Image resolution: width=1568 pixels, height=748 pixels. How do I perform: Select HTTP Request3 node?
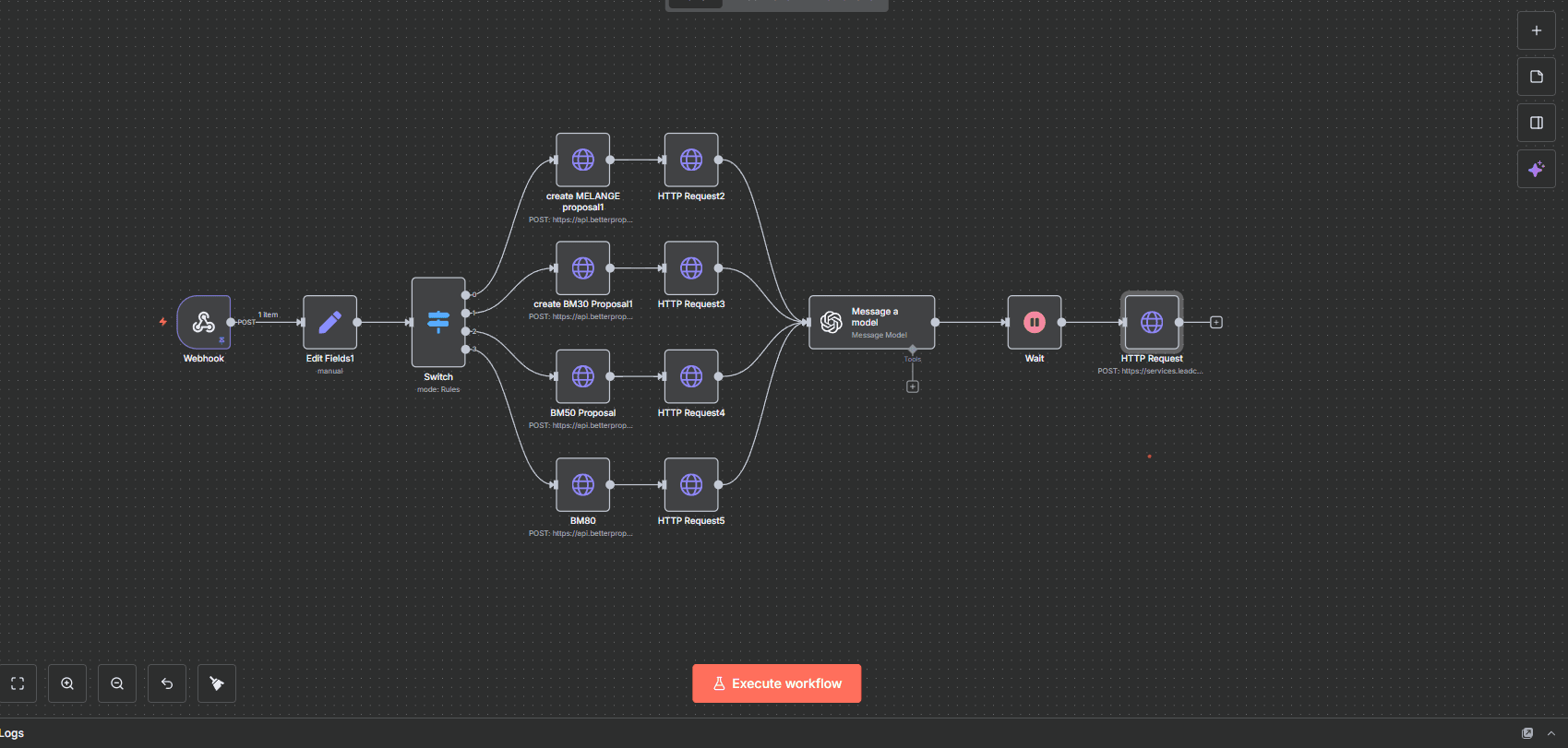tap(691, 267)
